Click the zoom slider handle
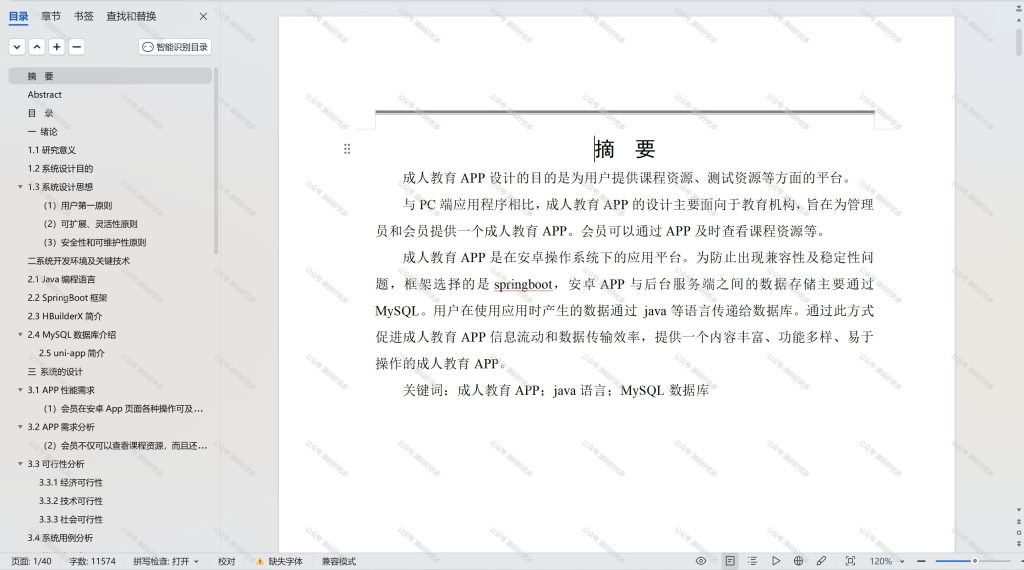 pyautogui.click(x=974, y=561)
